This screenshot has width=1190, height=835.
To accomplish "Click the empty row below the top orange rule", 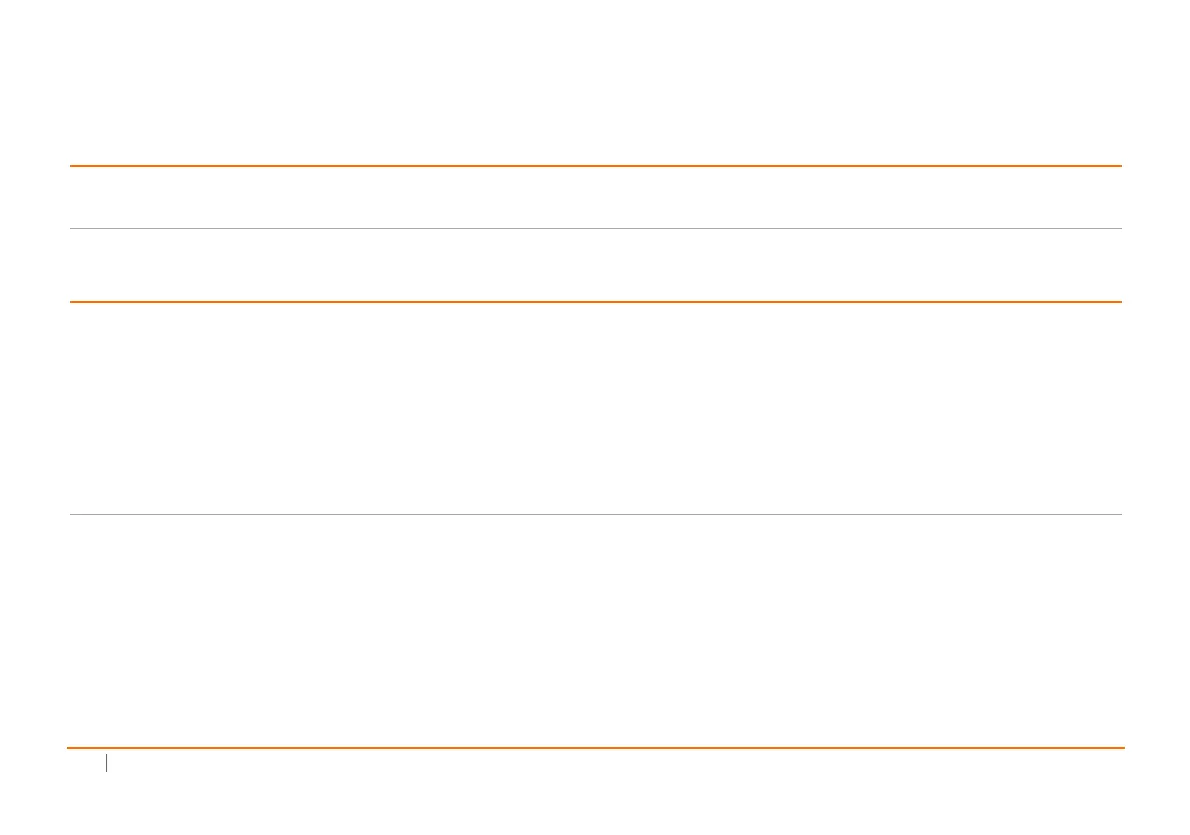I will (595, 198).
